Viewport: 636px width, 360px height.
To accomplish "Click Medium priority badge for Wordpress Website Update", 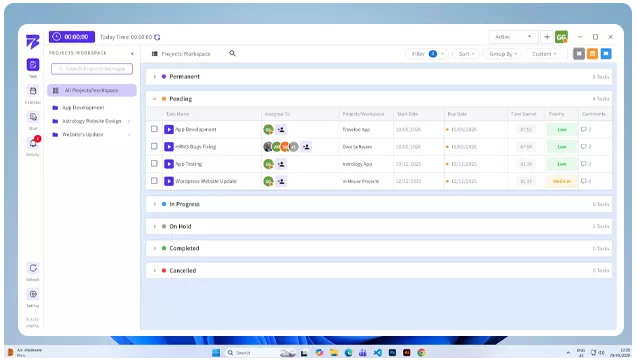I will pyautogui.click(x=562, y=181).
